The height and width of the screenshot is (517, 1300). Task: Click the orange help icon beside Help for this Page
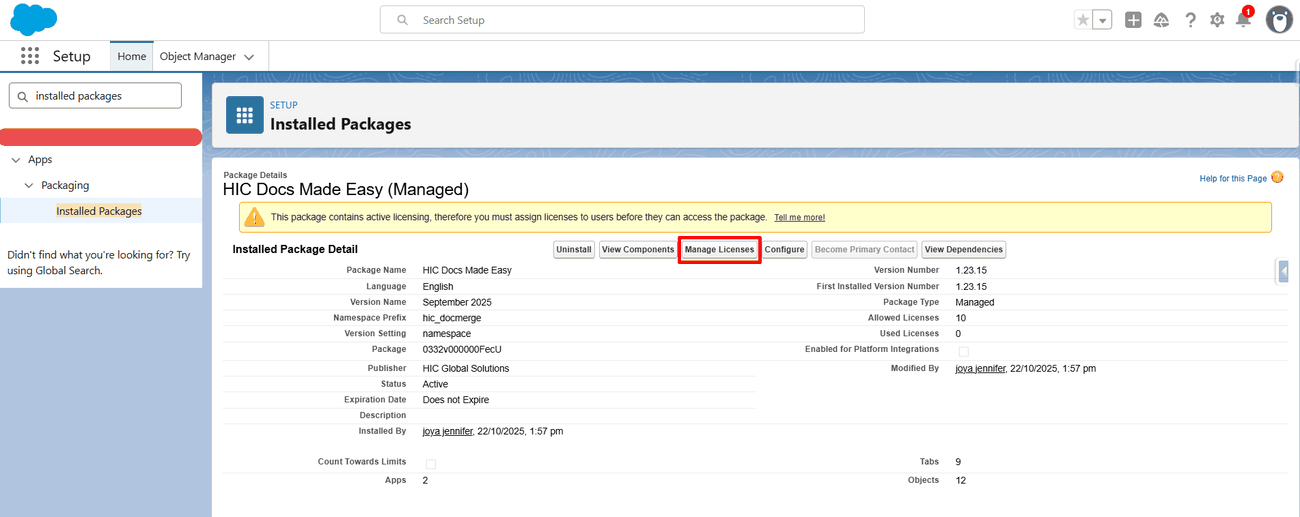point(1277,177)
